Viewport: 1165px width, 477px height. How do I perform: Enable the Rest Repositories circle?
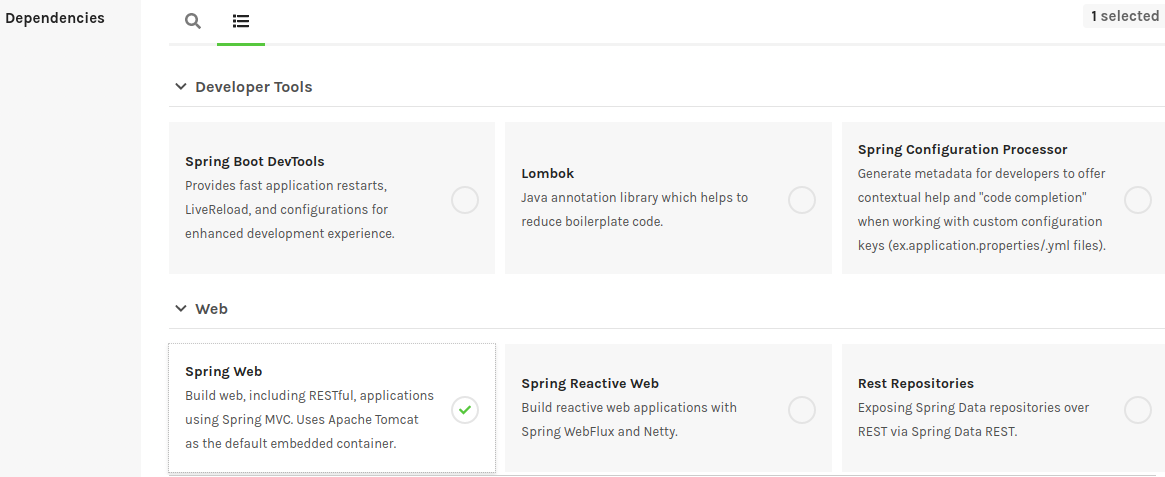1137,409
